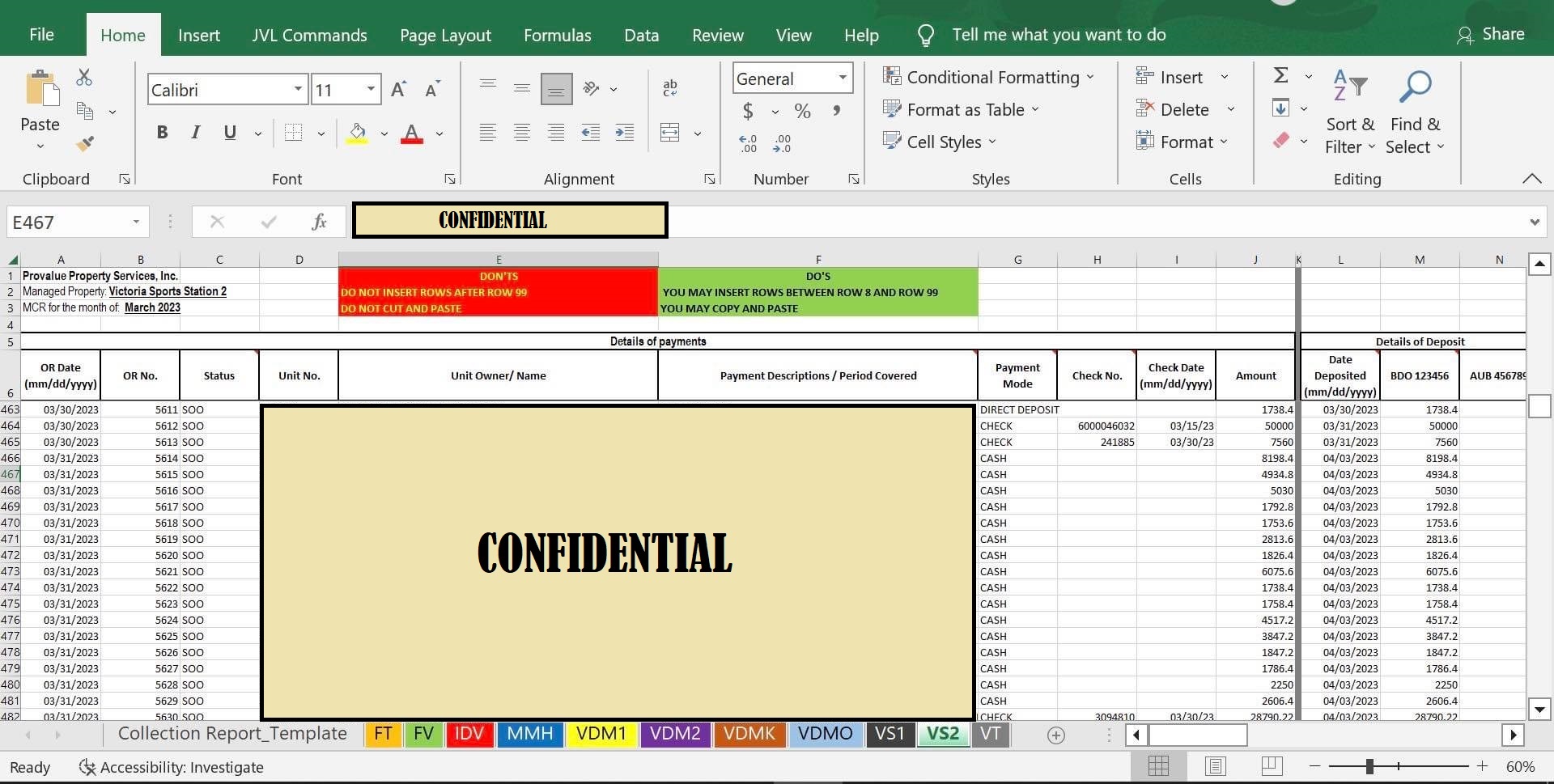Increase font size with large A
The image size is (1554, 784).
tap(398, 90)
